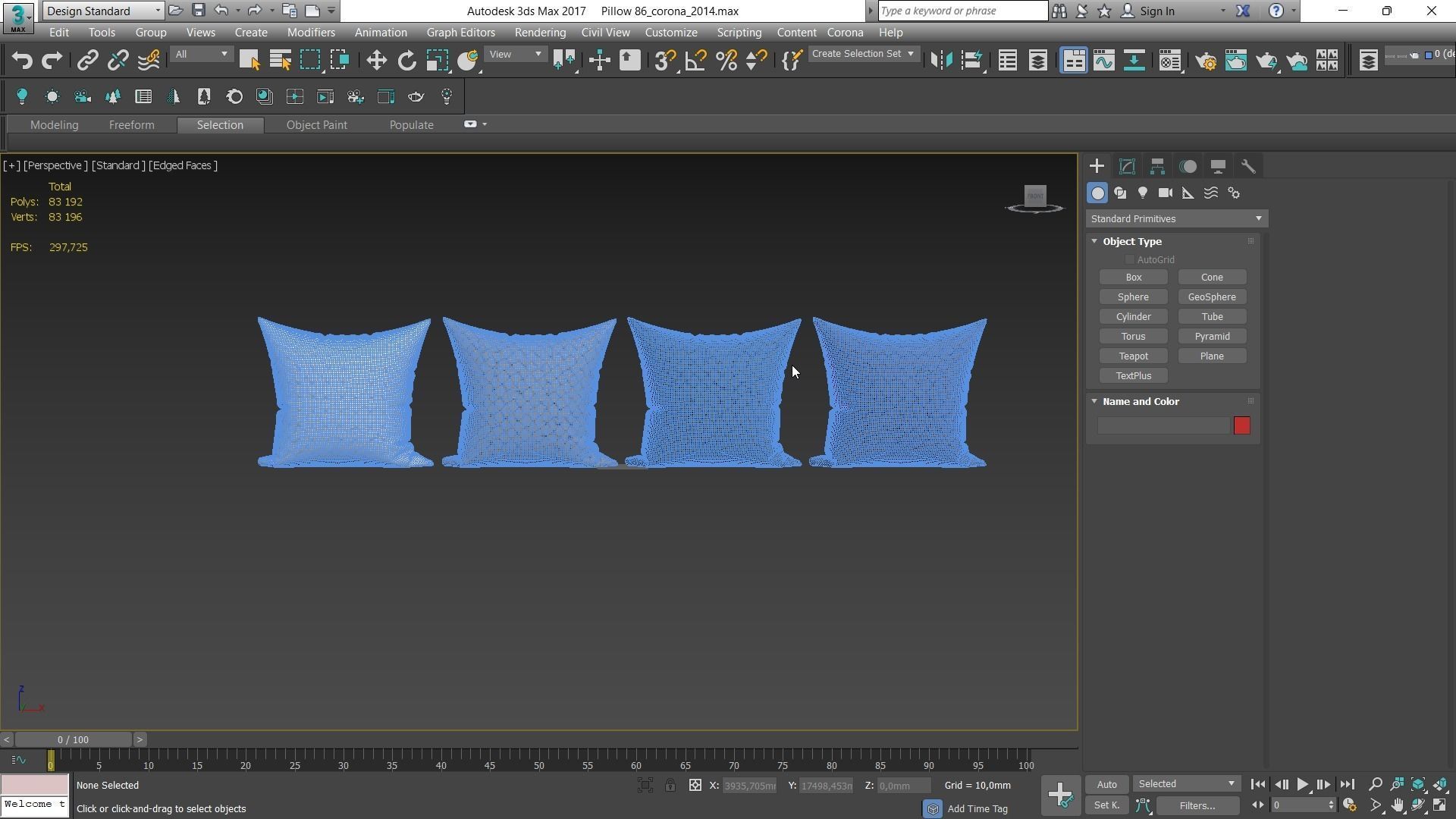The image size is (1456, 819).
Task: Toggle the Auto Key button
Action: [1106, 784]
